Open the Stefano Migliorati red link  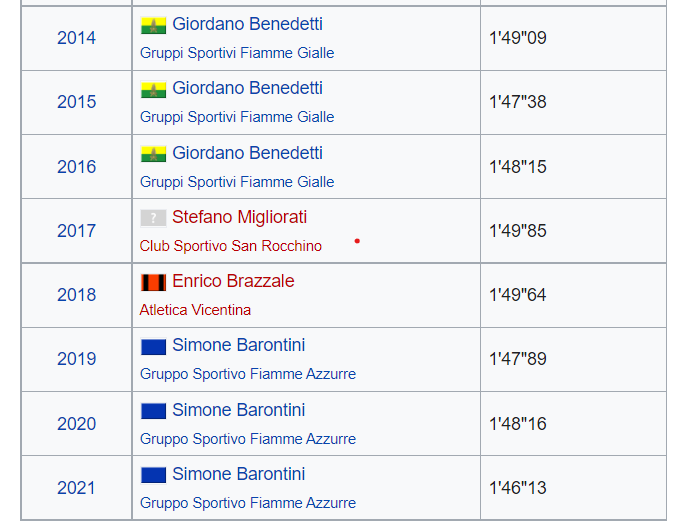pos(240,217)
